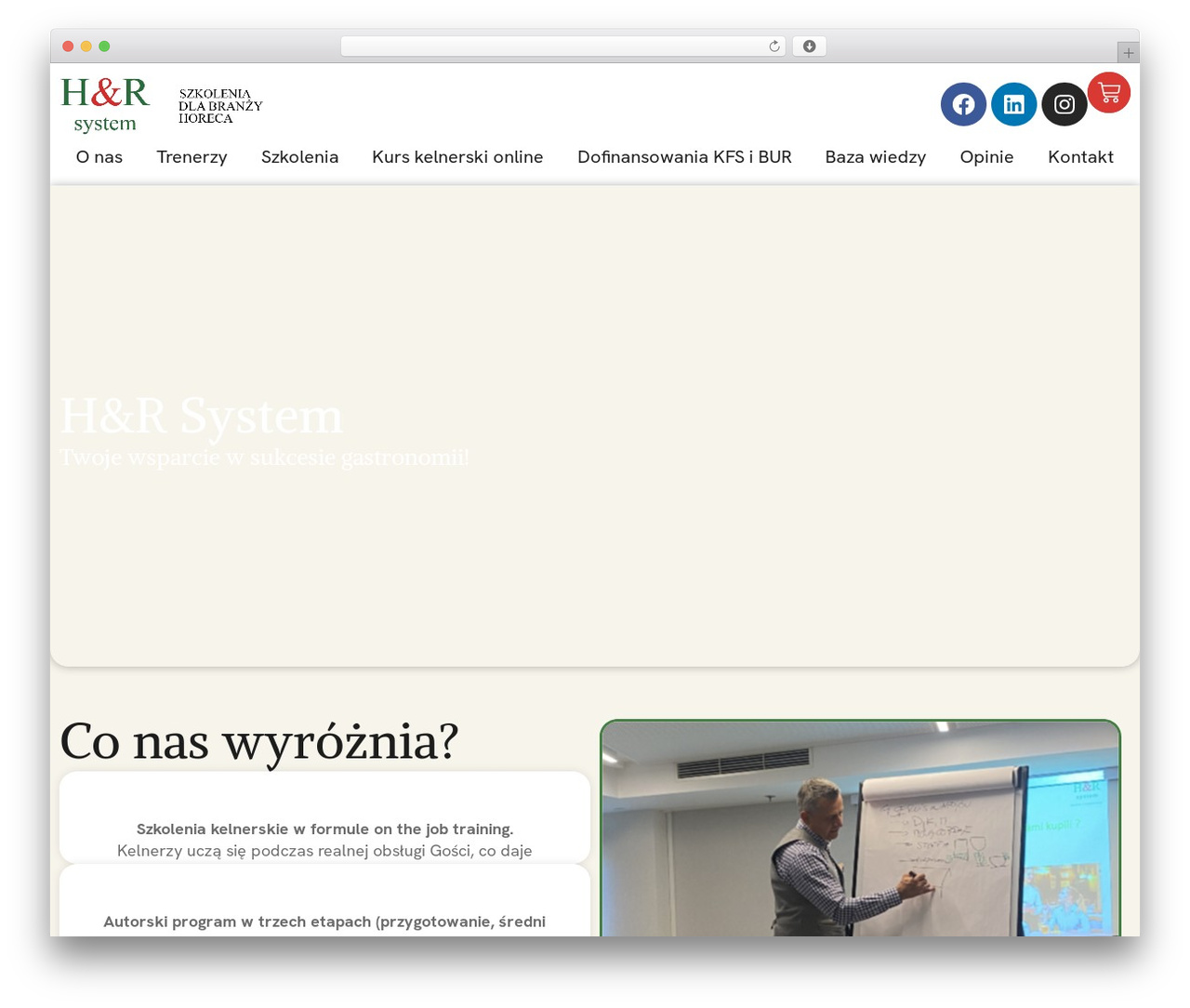Select Kurs kelnerski online in navigation
This screenshot has width=1190, height=1008.
coord(457,157)
